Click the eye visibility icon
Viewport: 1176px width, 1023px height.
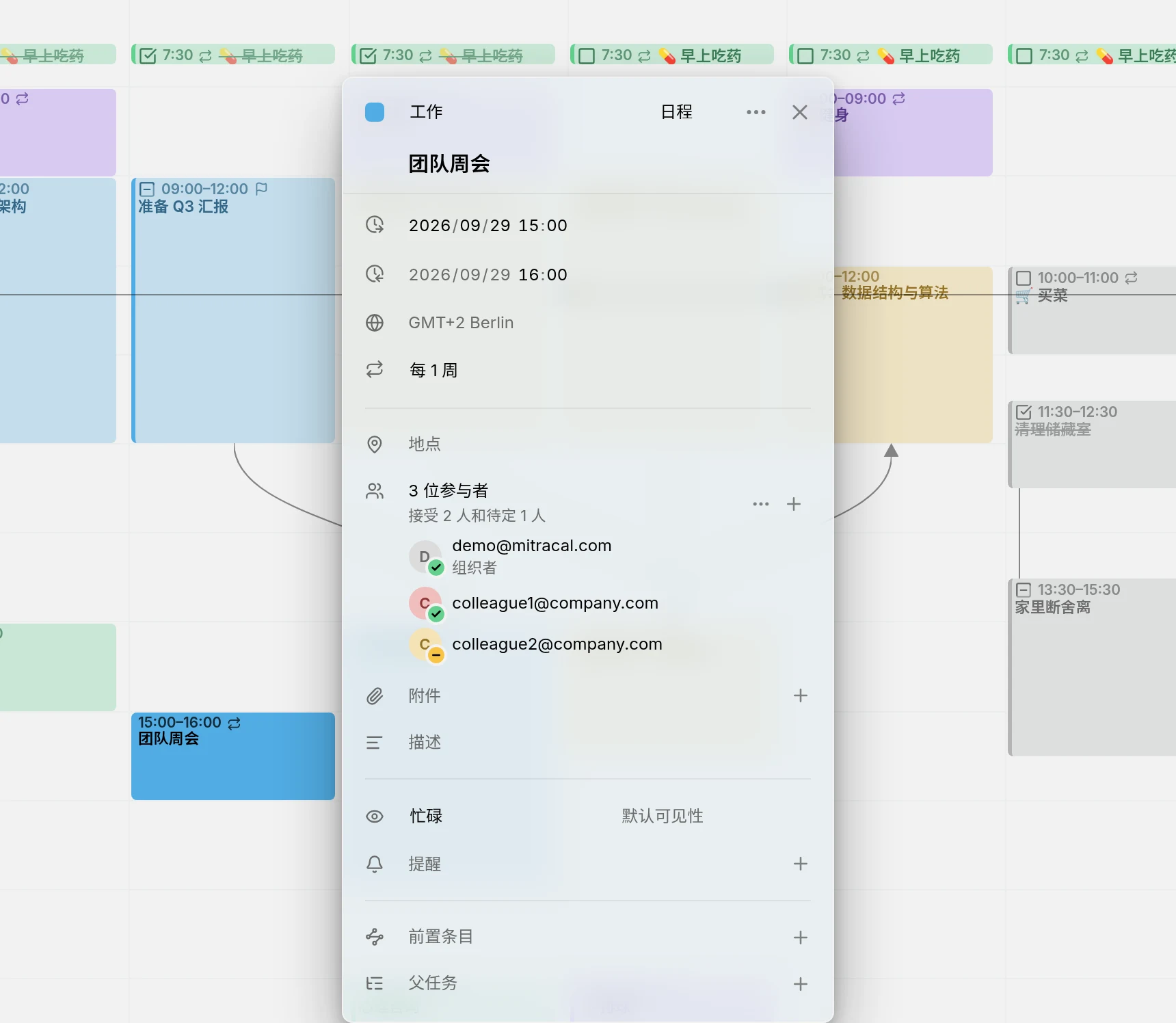coord(375,816)
